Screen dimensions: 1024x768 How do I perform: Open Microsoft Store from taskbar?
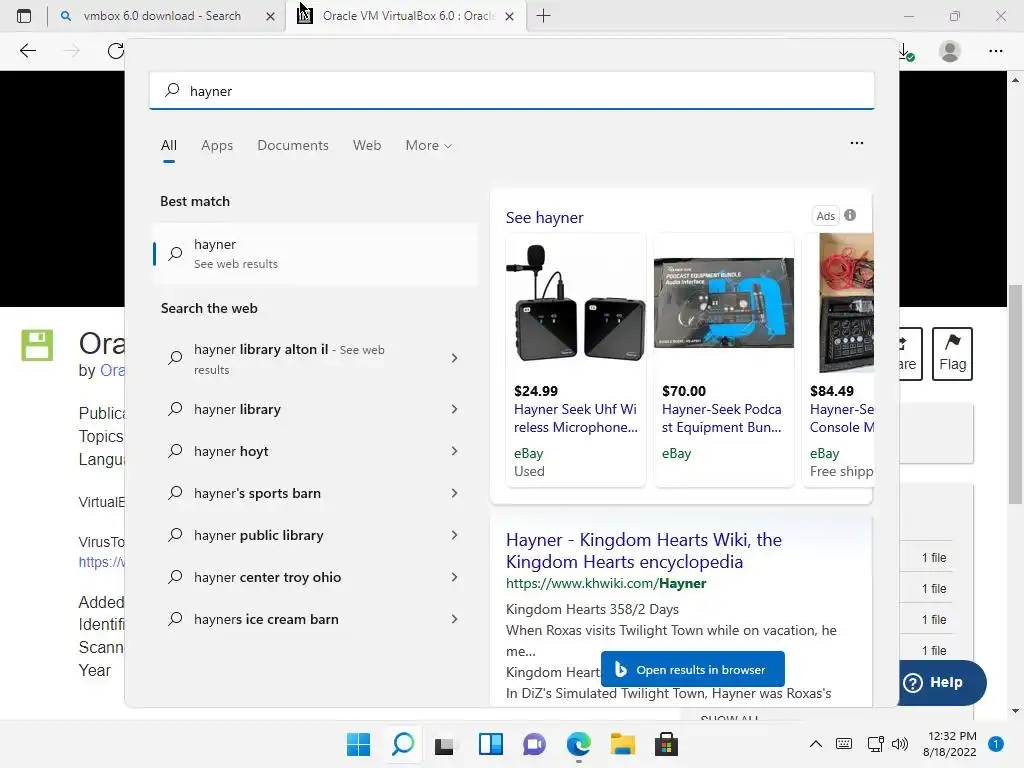[666, 744]
